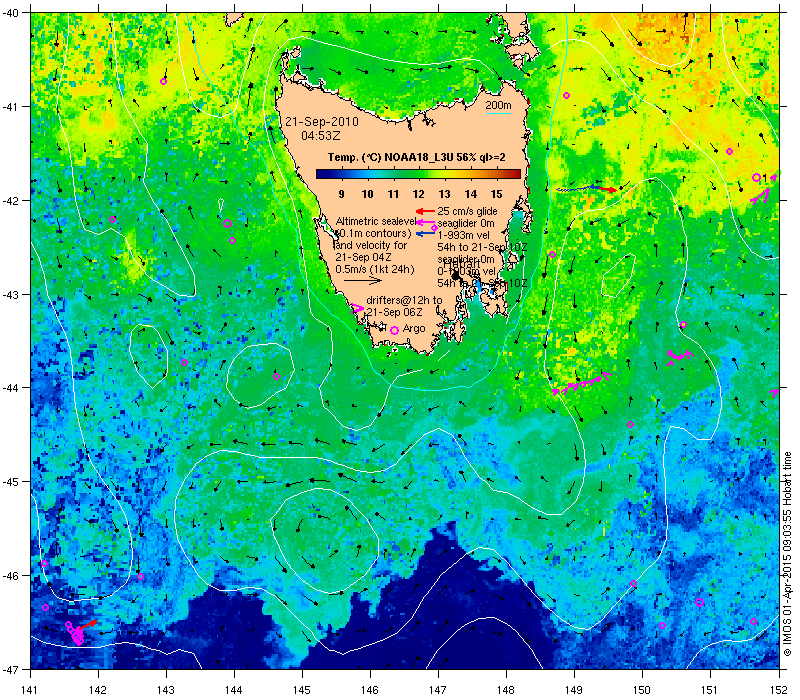Click the longitude axis label '141'
This screenshot has height=700, width=800.
pyautogui.click(x=31, y=690)
